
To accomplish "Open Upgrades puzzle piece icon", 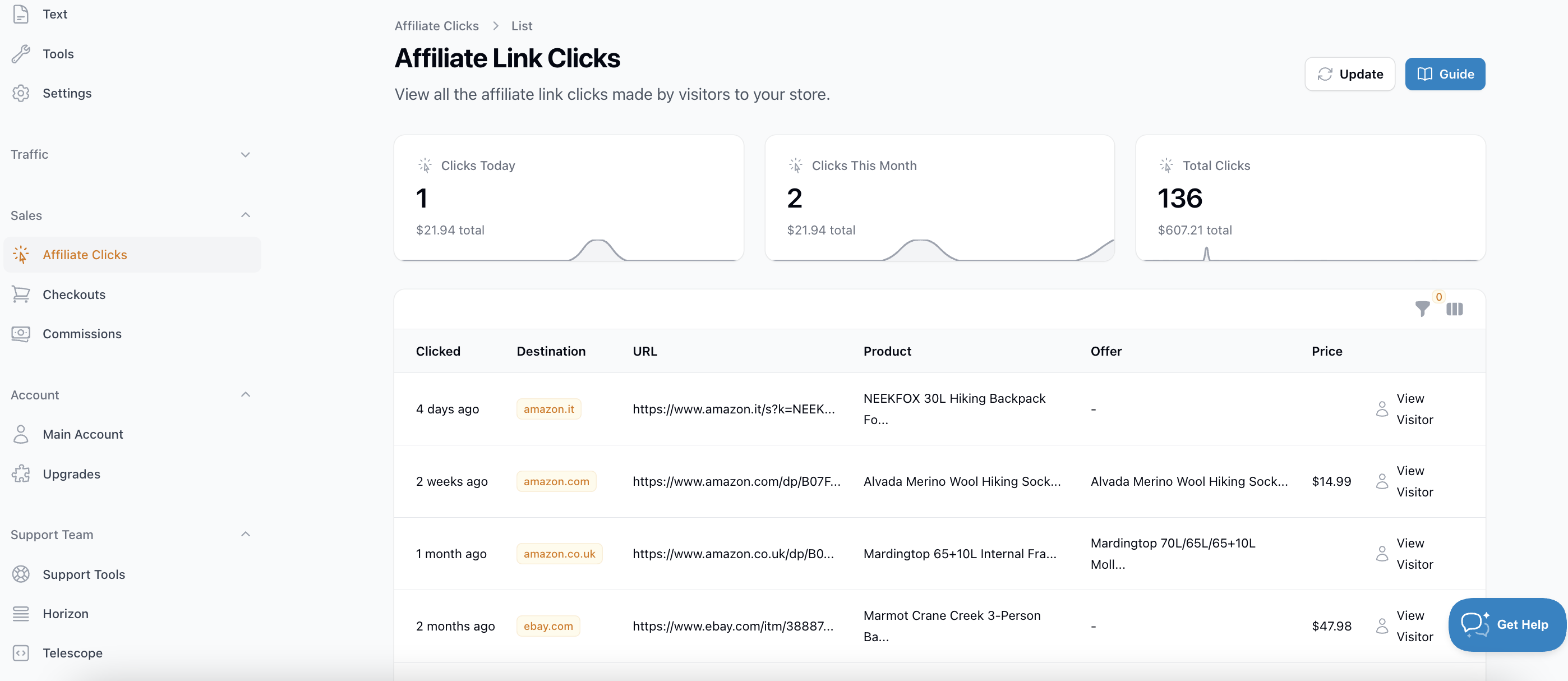I will [21, 474].
